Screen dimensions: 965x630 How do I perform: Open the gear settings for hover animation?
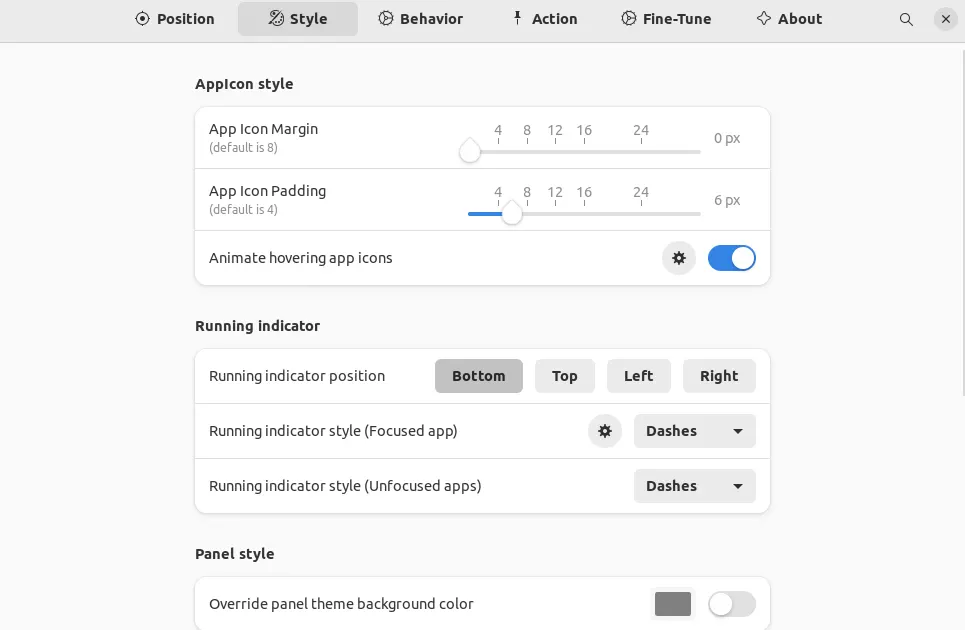tap(679, 258)
